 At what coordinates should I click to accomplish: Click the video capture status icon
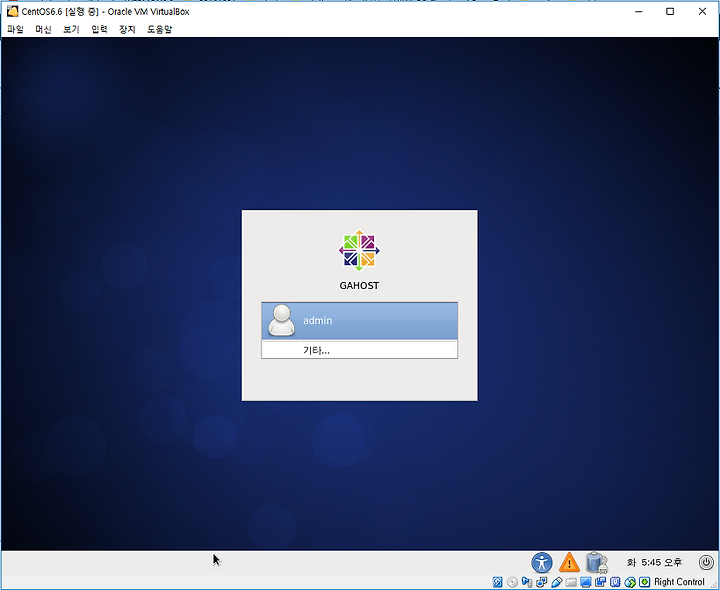pos(600,582)
